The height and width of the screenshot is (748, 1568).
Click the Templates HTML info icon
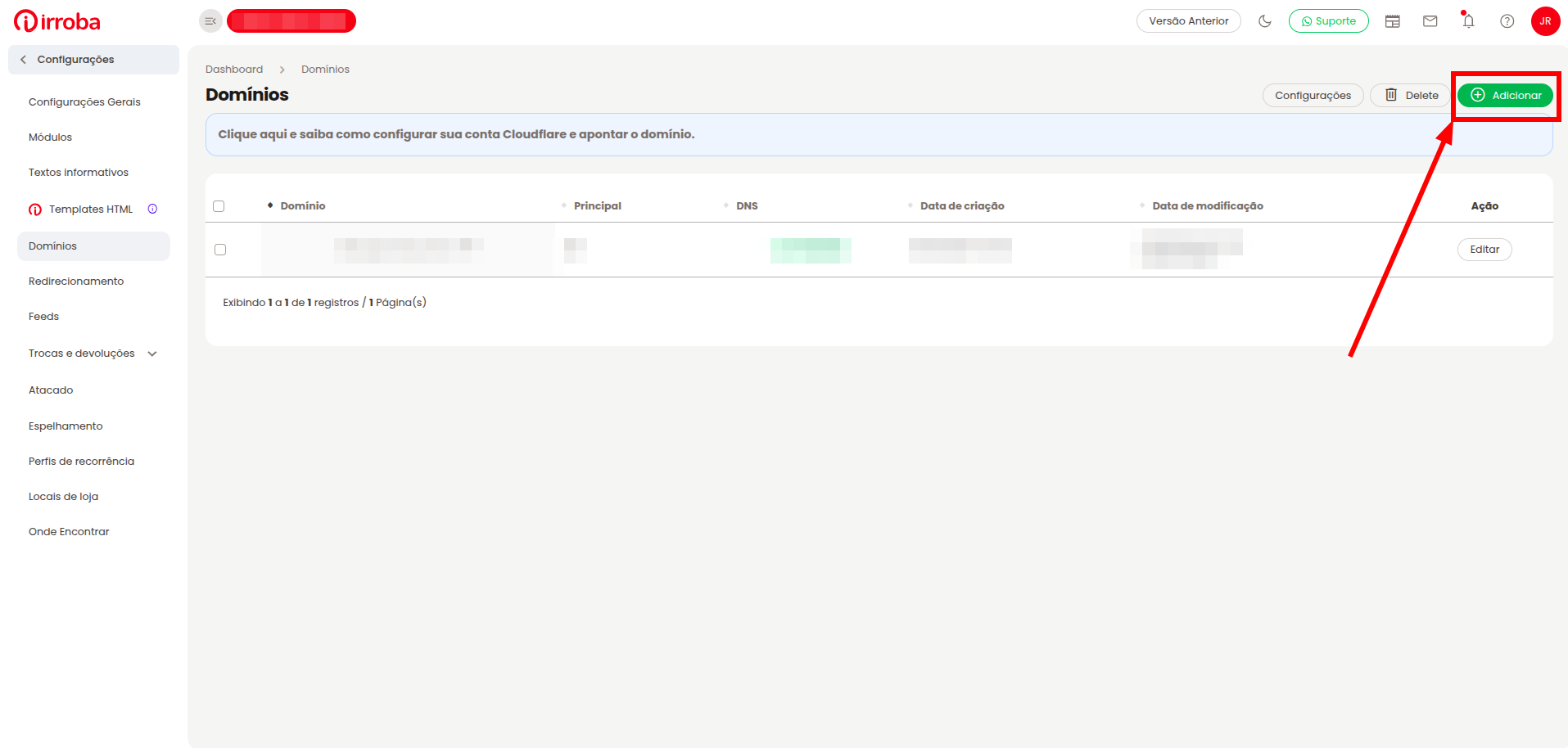152,209
